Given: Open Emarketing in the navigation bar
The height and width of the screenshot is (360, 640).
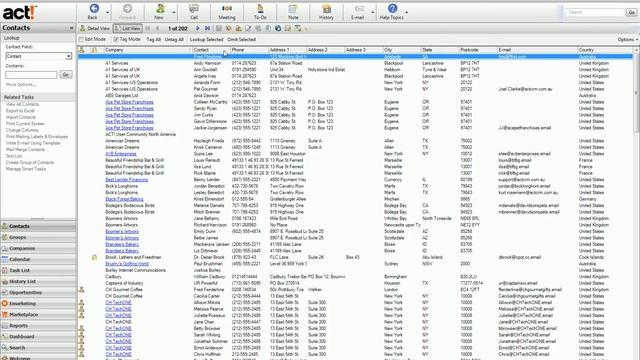Looking at the screenshot, I should 38,303.
